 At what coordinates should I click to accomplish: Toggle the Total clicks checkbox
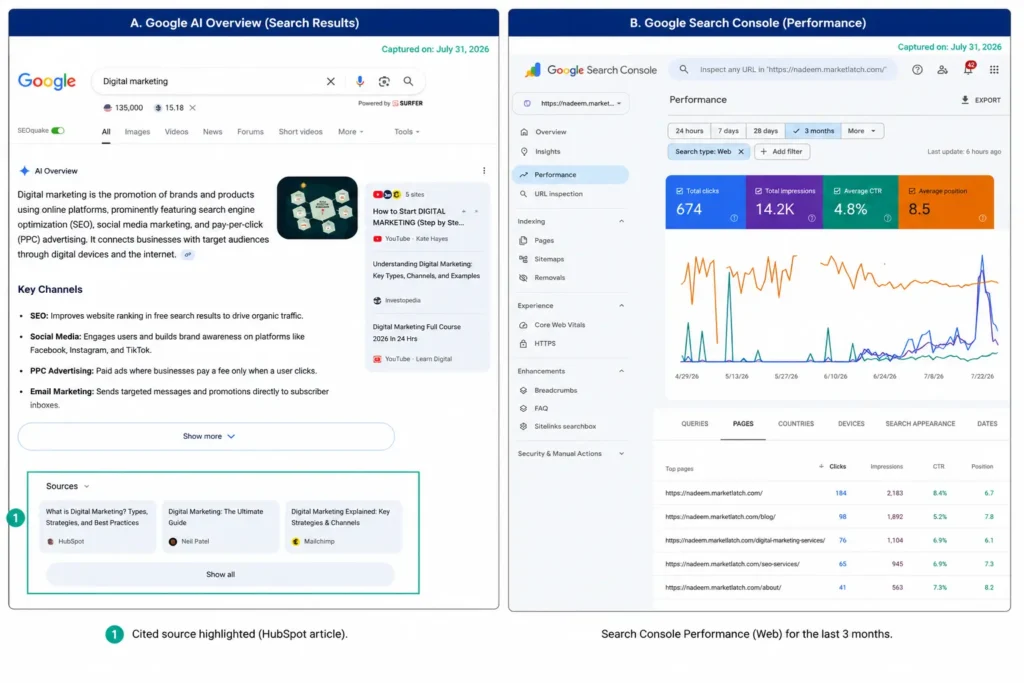pos(679,191)
